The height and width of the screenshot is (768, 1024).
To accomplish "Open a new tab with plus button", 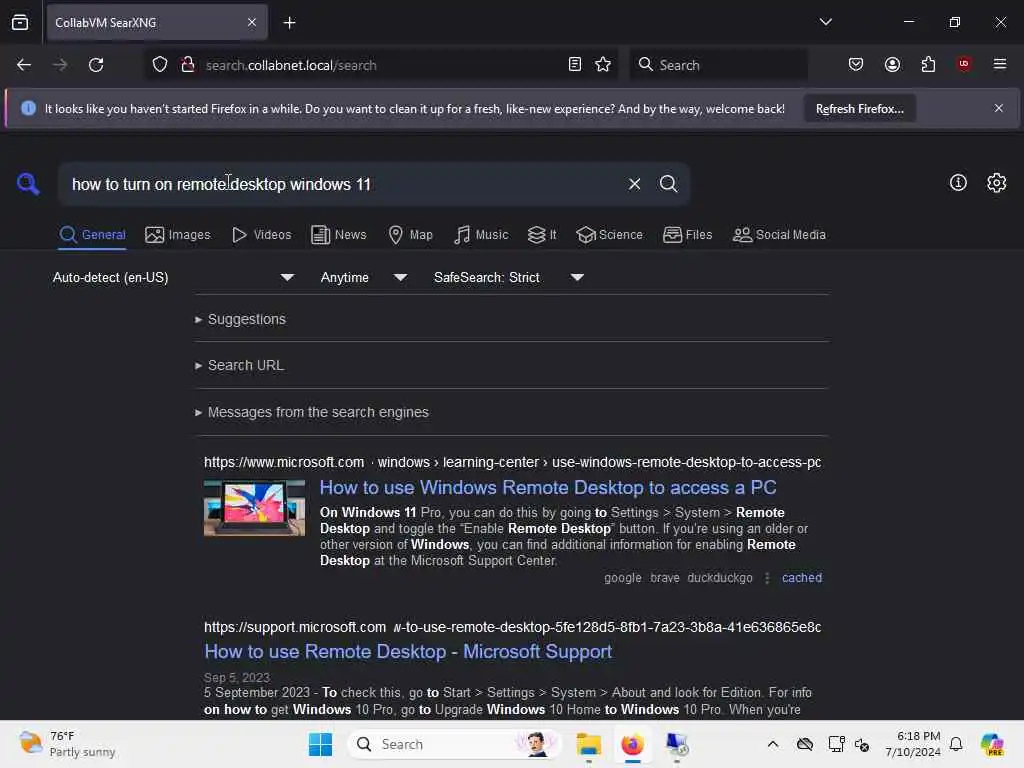I will [289, 23].
